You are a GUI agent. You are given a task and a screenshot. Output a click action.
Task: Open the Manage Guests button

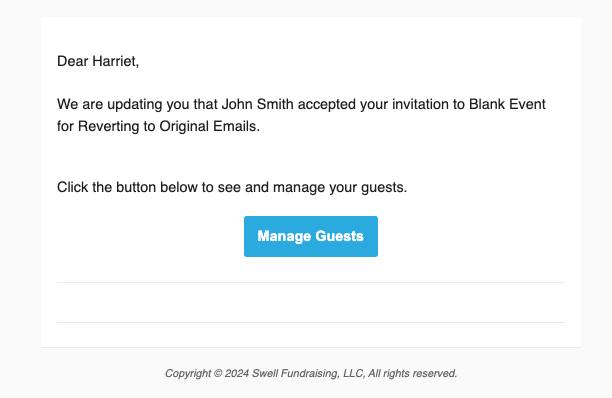(311, 236)
